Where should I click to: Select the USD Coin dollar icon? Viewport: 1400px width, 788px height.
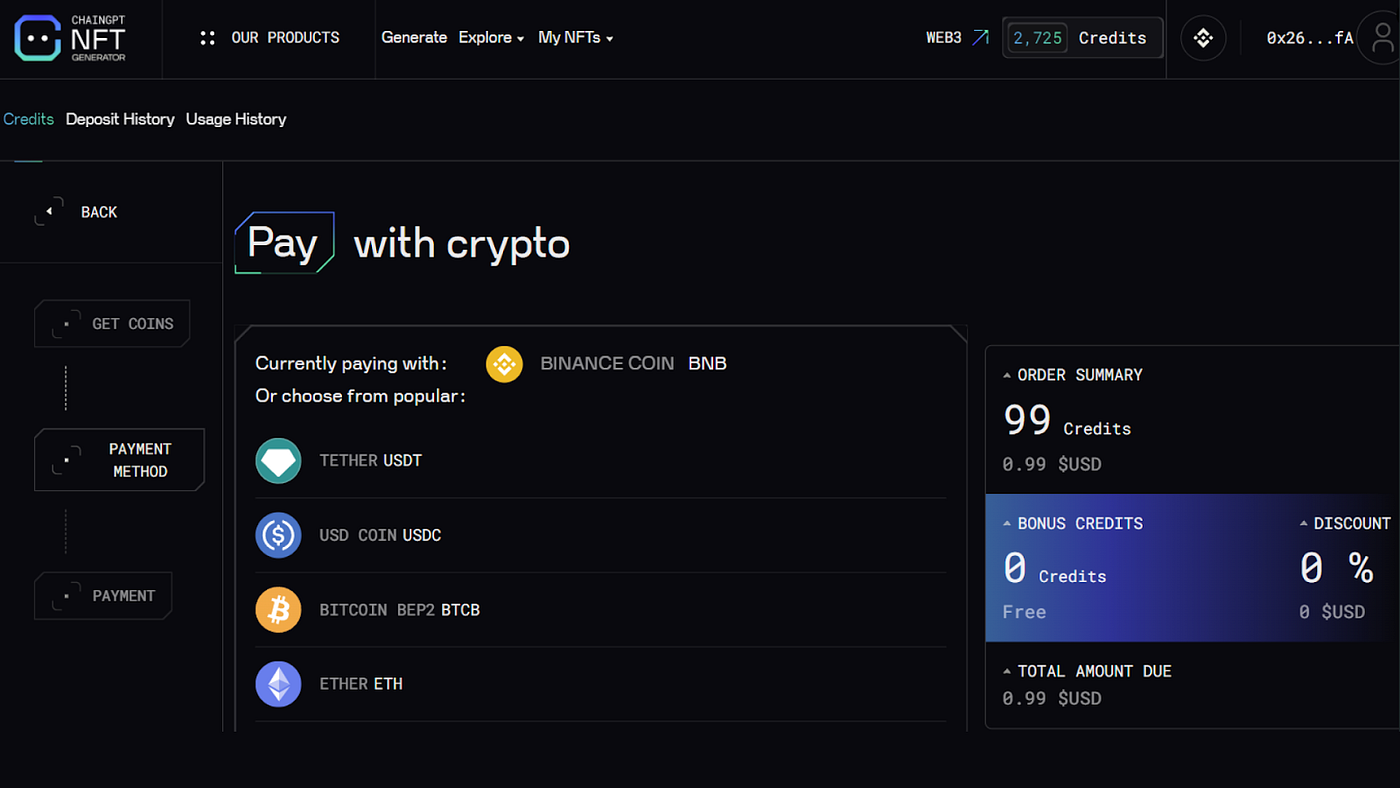pos(278,535)
